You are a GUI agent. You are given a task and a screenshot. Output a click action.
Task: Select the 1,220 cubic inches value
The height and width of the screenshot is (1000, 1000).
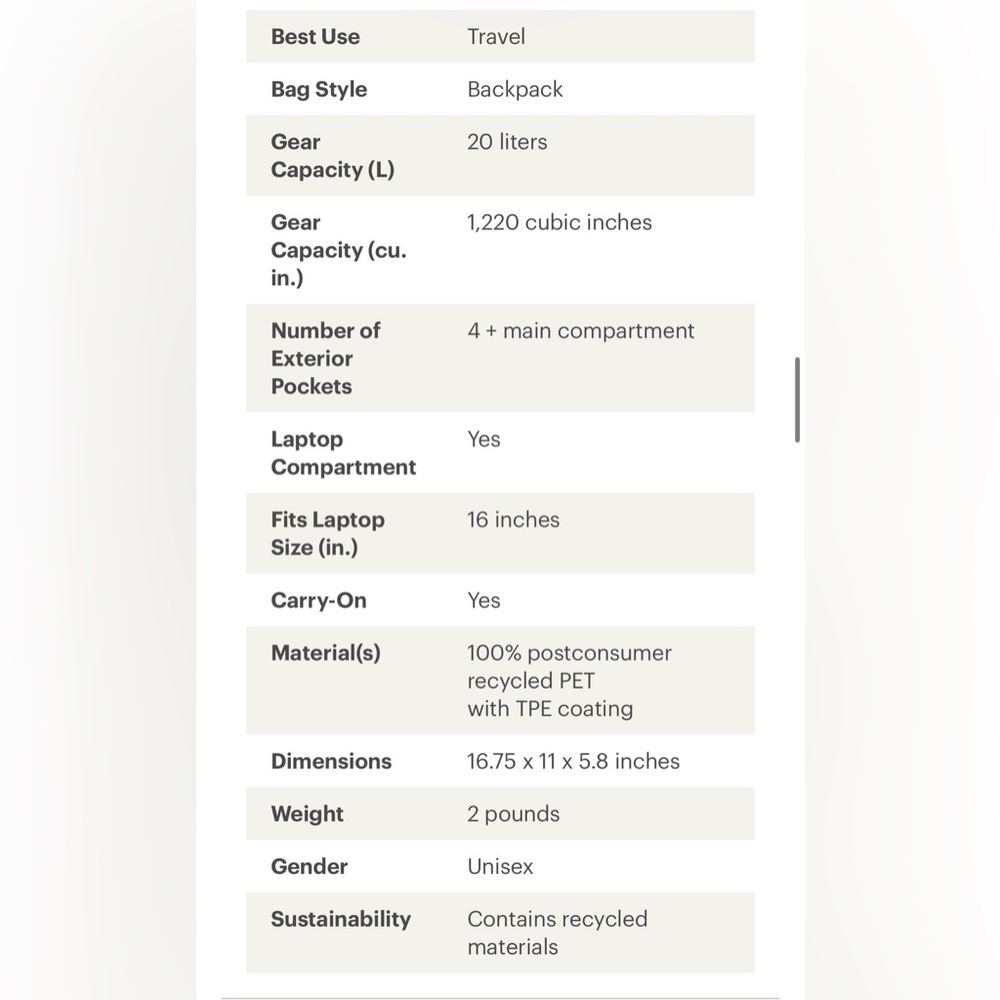click(559, 223)
